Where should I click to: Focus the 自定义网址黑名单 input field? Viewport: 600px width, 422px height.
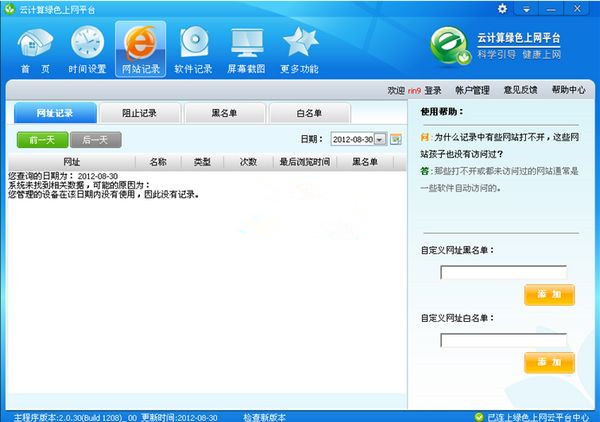coord(503,272)
